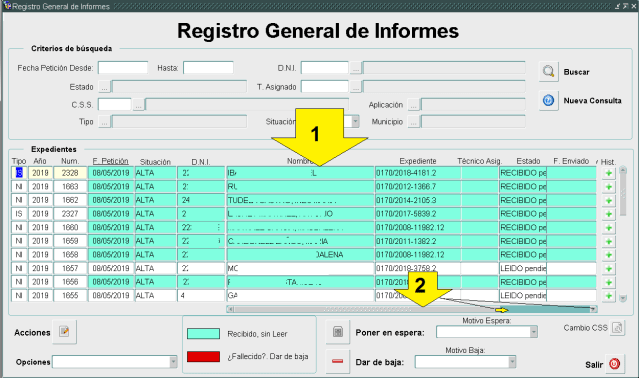The width and height of the screenshot is (639, 378).
Task: Click the table horizontal scrollbar left arrow
Action: 231,310
